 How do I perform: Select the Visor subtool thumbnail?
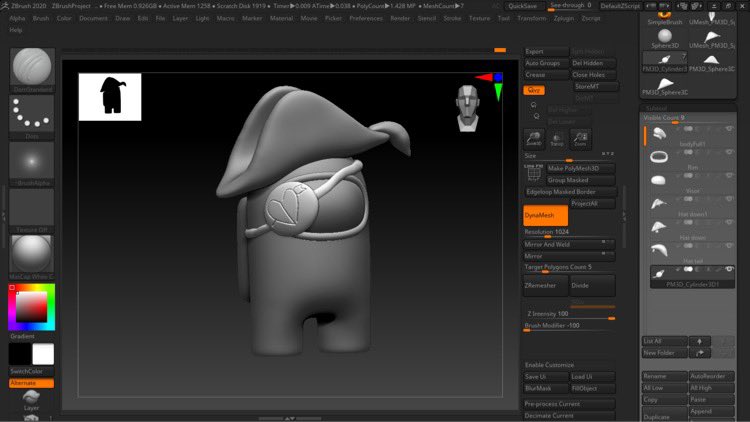coord(659,180)
